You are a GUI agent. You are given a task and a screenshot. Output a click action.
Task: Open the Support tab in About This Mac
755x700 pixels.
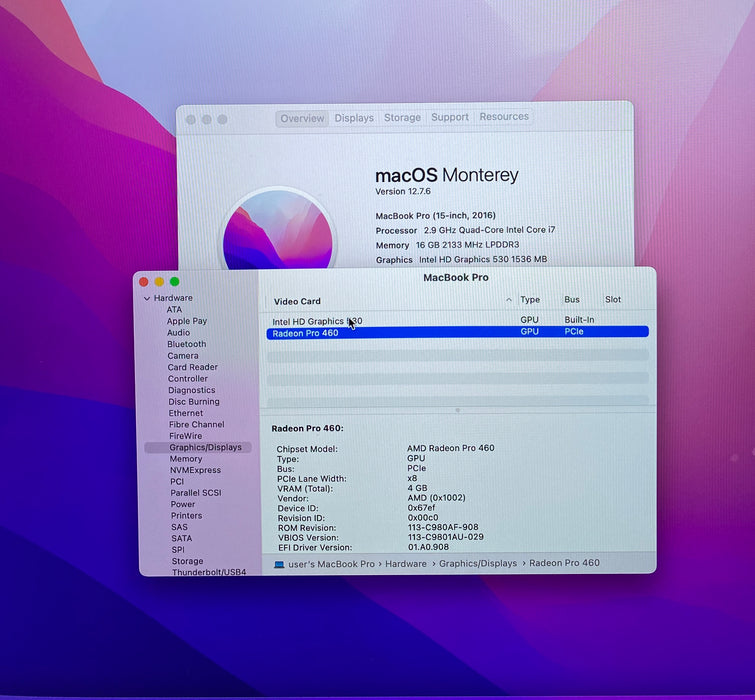(450, 117)
